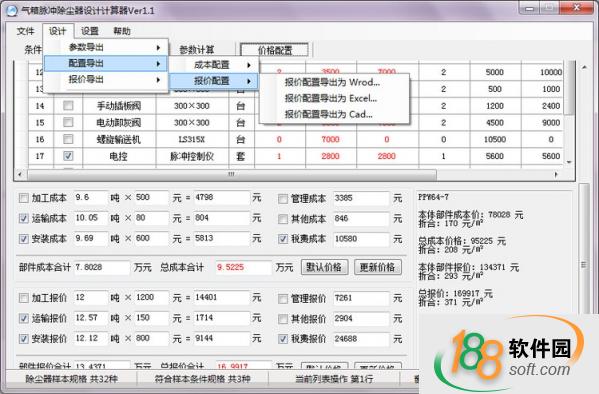Tick the checkbox for row 14 手动插板阀
This screenshot has height=394, width=599.
tap(68, 105)
